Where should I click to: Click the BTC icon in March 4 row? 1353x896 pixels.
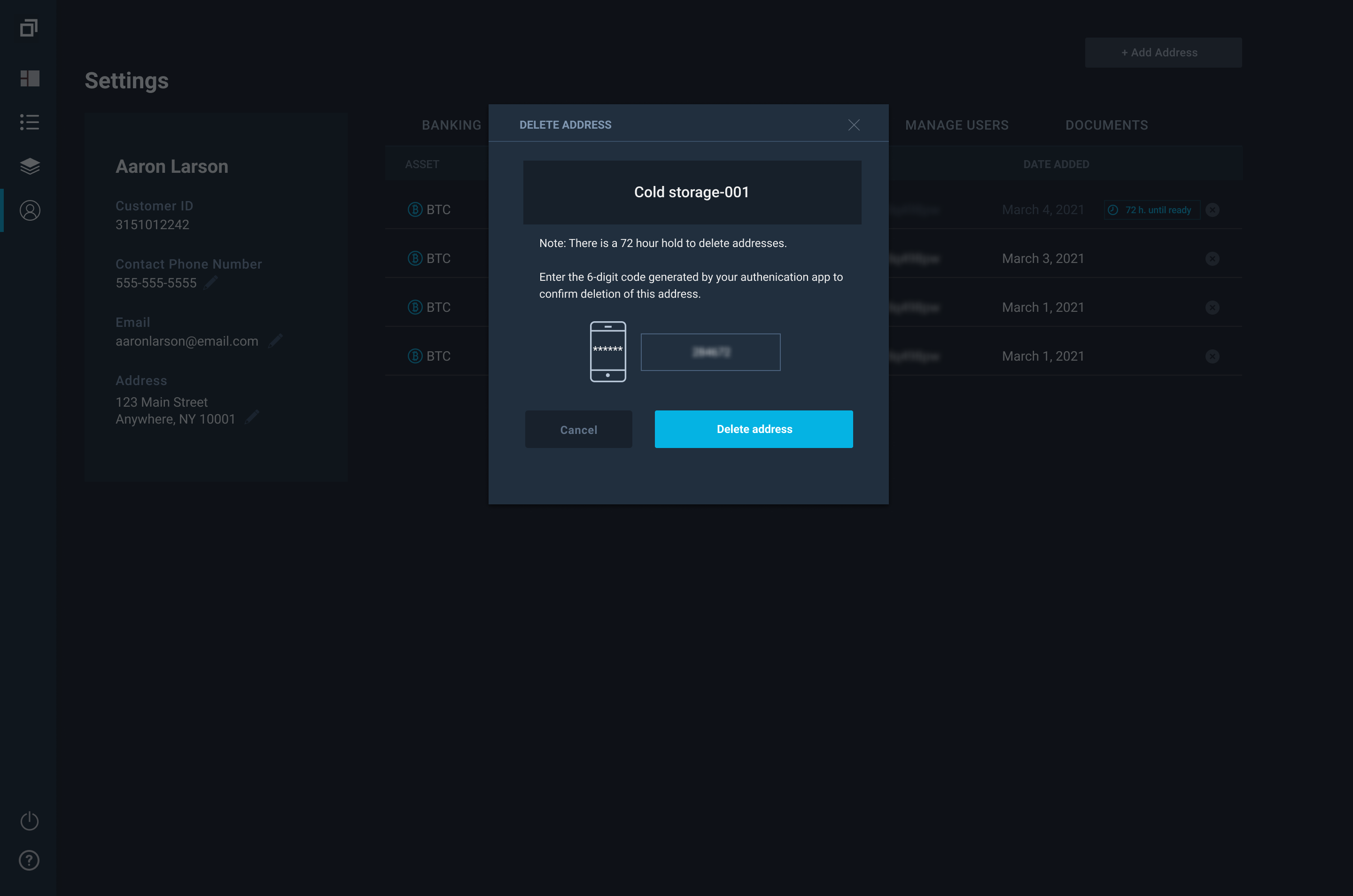tap(415, 210)
